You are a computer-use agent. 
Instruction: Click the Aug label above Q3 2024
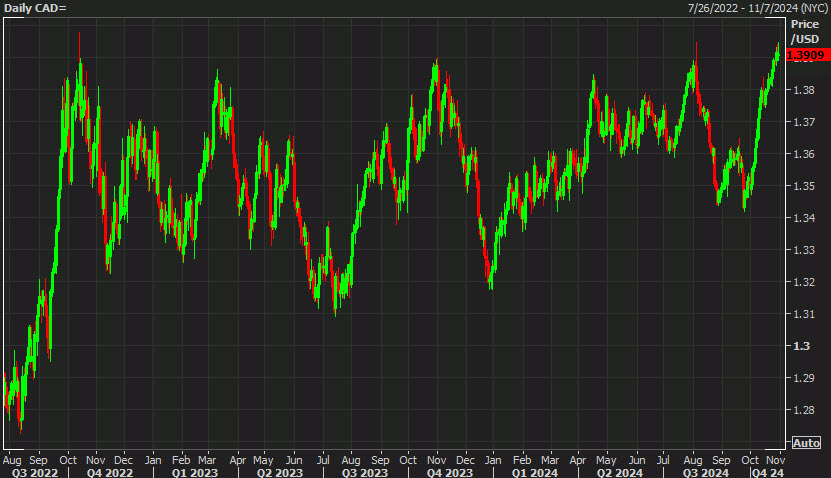693,459
